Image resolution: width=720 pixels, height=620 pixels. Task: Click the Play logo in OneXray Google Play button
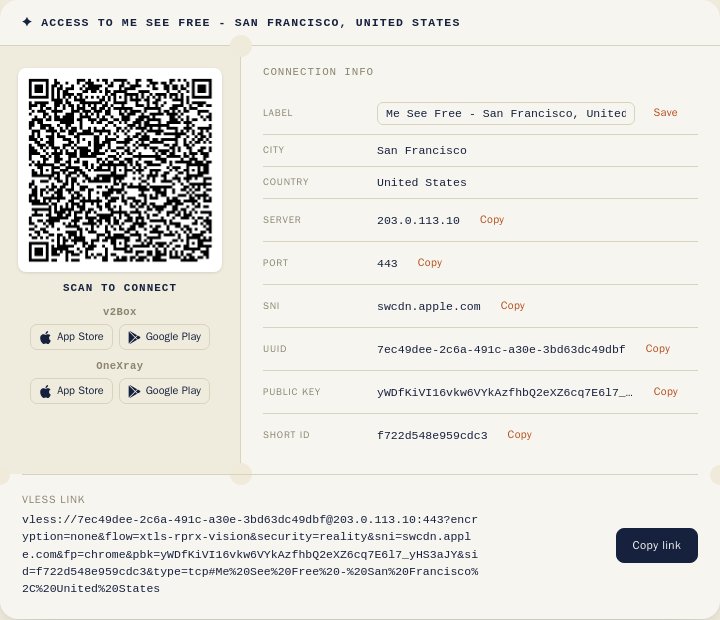pos(134,391)
